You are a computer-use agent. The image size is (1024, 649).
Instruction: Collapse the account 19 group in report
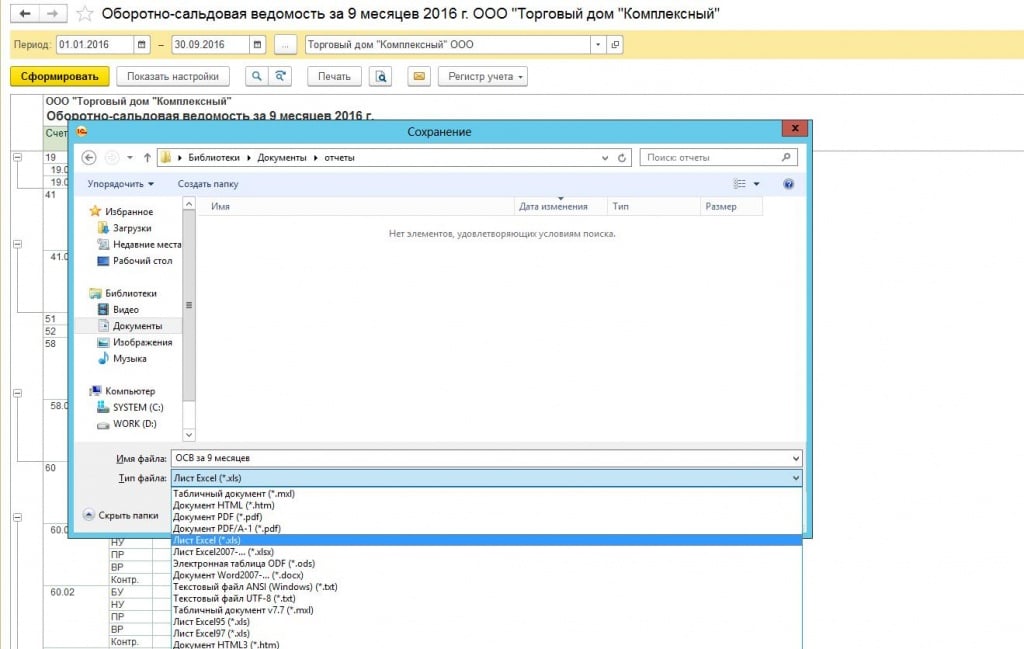tap(17, 158)
